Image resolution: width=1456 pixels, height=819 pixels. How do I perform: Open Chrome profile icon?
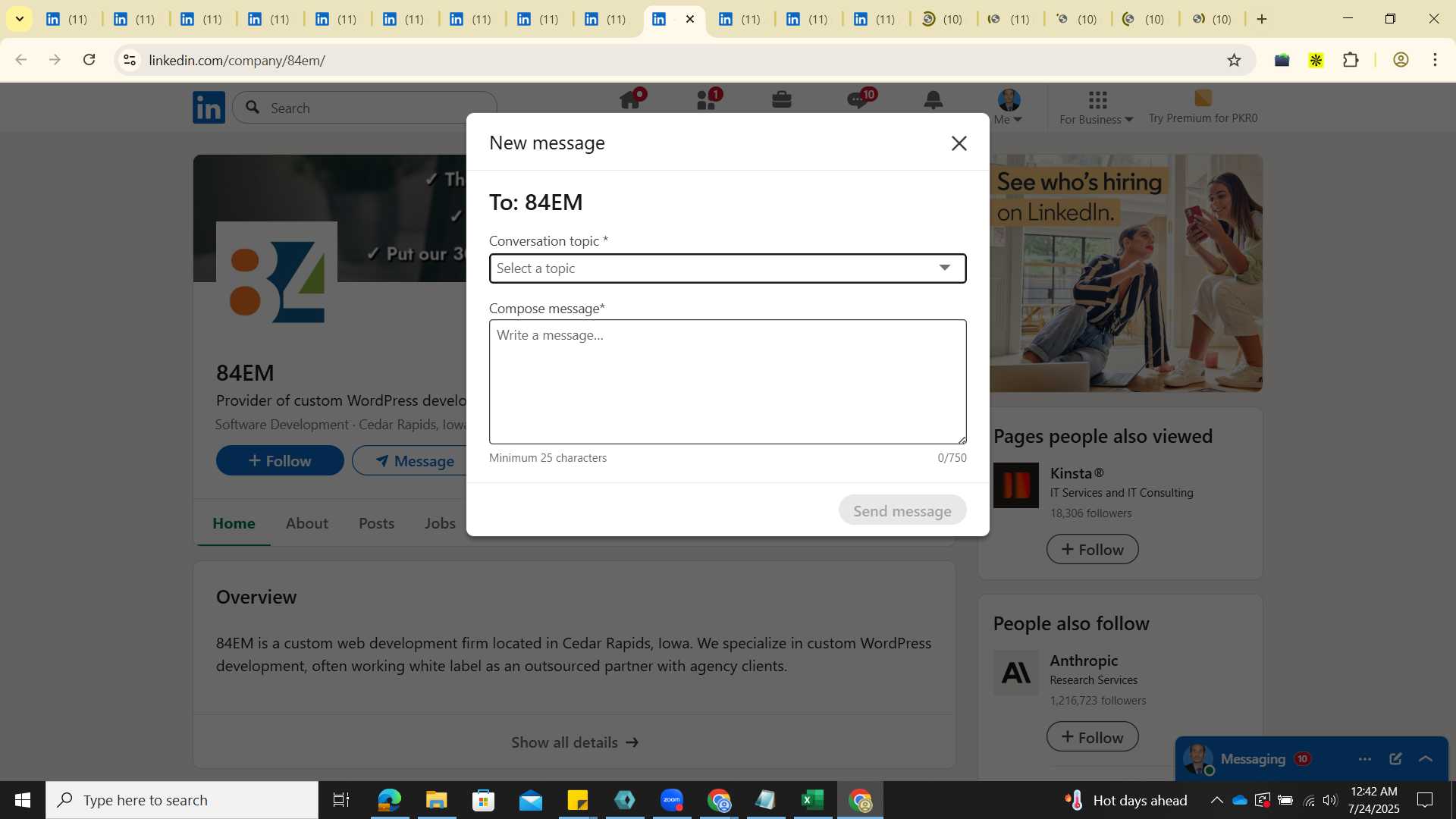(x=1401, y=60)
